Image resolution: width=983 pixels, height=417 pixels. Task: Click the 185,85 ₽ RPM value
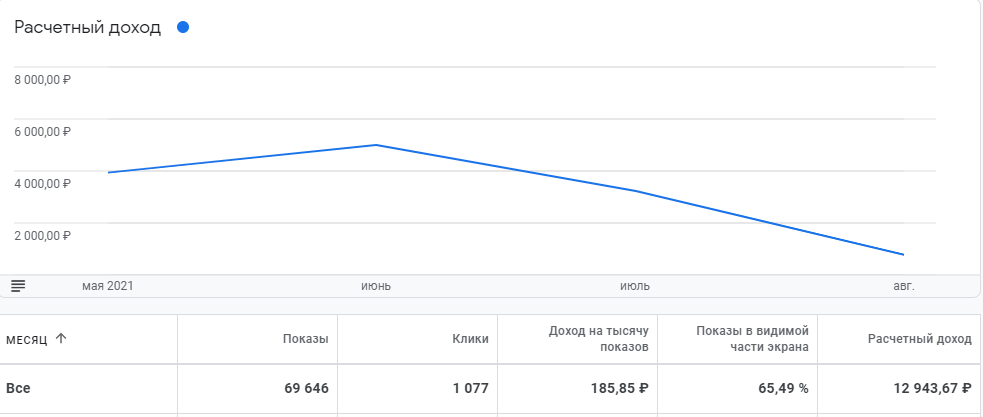pyautogui.click(x=617, y=388)
